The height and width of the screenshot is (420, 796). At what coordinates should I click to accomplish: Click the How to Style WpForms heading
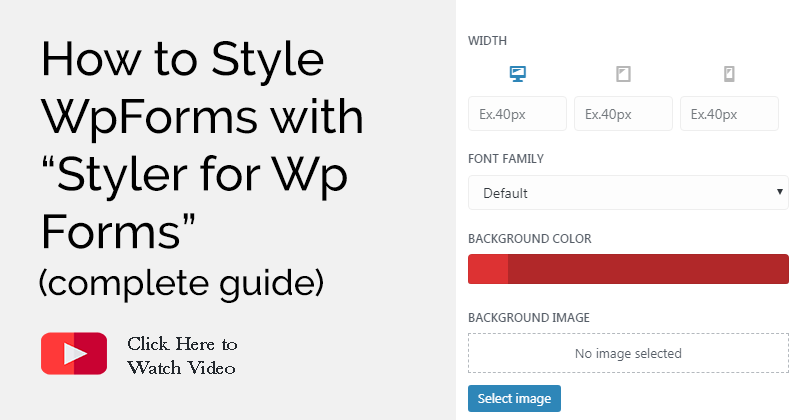202,145
